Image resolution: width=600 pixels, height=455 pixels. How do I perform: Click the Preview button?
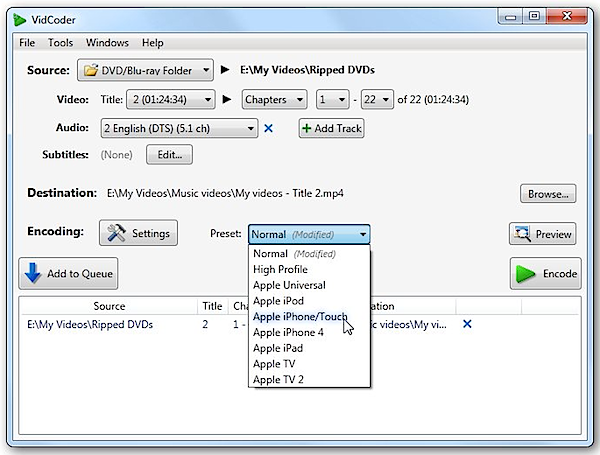543,233
